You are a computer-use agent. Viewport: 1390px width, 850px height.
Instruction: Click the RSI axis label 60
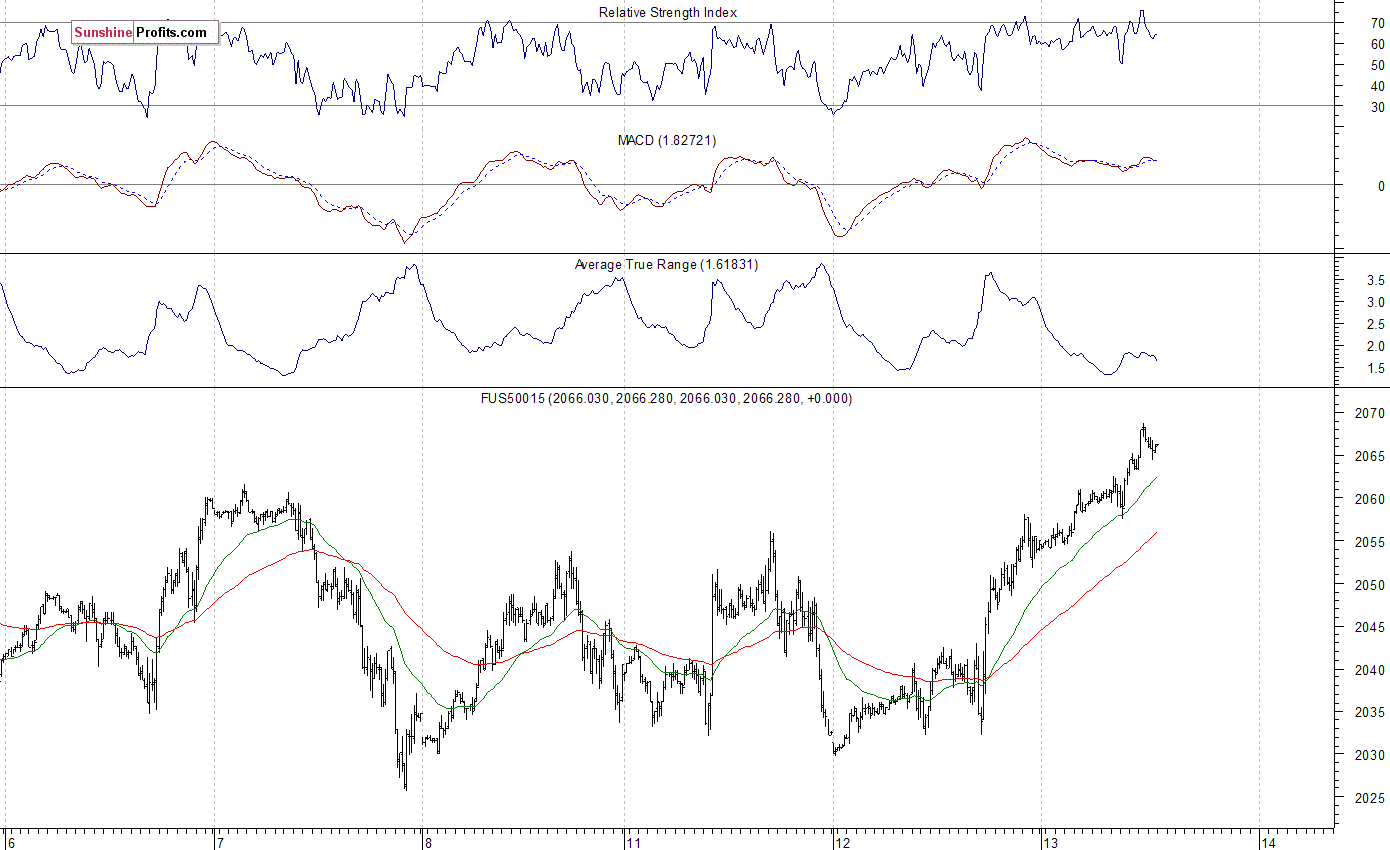pos(1378,44)
